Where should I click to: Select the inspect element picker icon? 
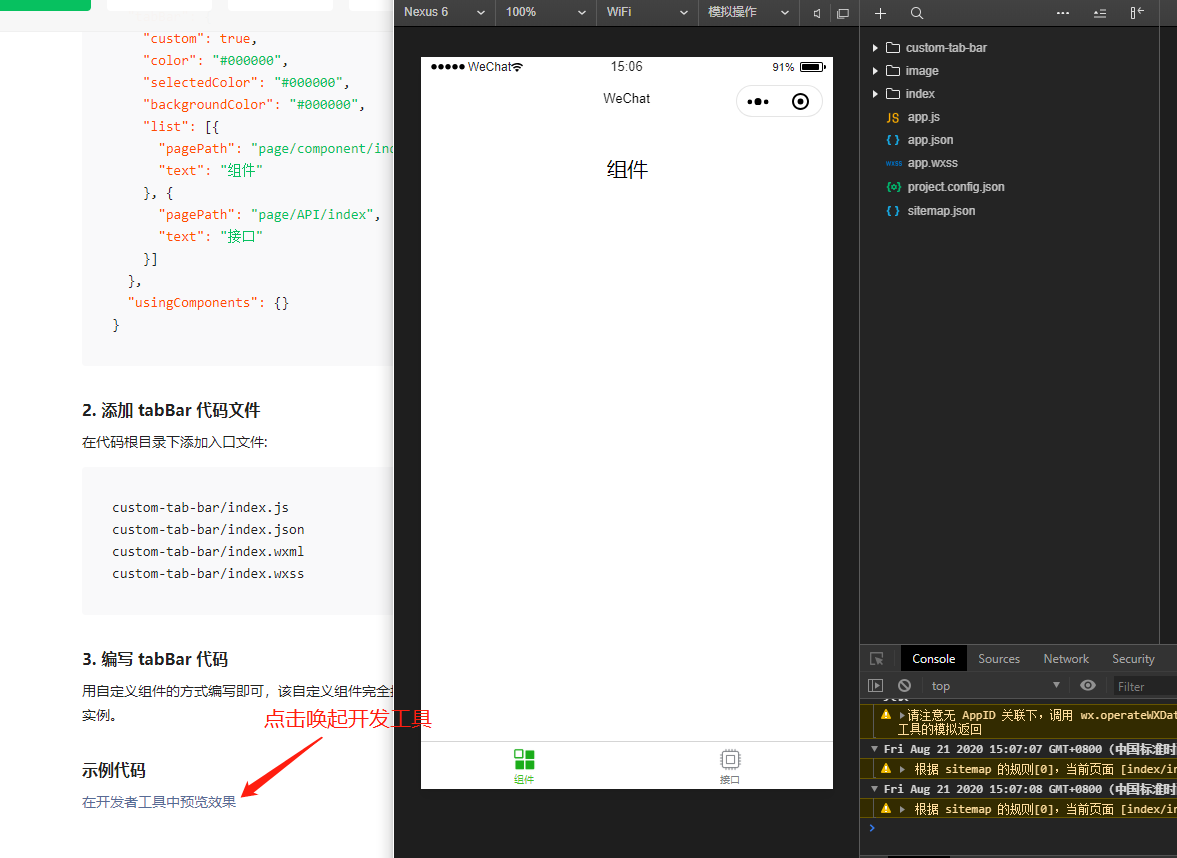tap(877, 659)
